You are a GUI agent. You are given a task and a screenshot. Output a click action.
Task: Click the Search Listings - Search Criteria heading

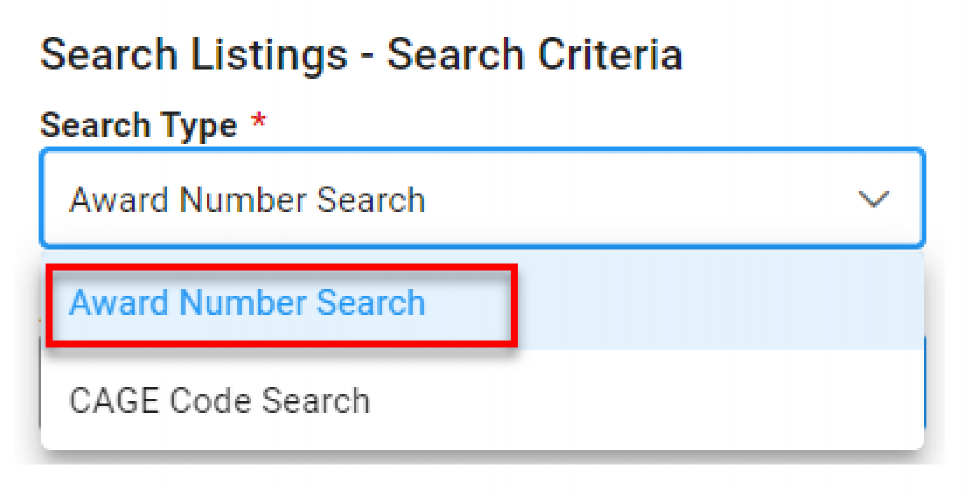pos(361,55)
